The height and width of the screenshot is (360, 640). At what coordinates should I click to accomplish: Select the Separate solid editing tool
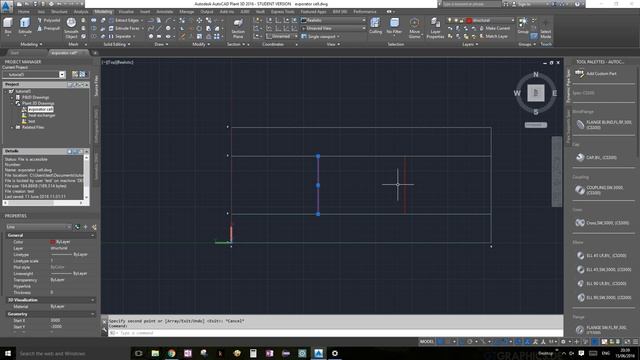pyautogui.click(x=121, y=36)
